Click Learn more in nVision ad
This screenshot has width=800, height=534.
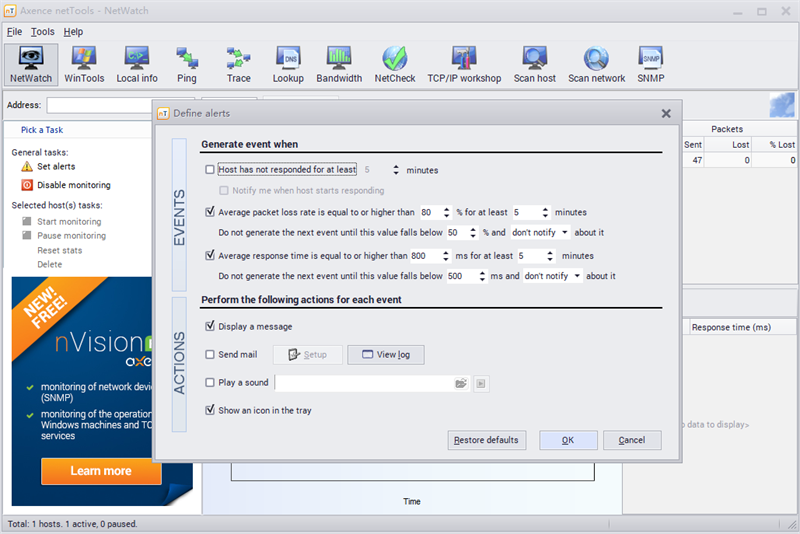101,471
